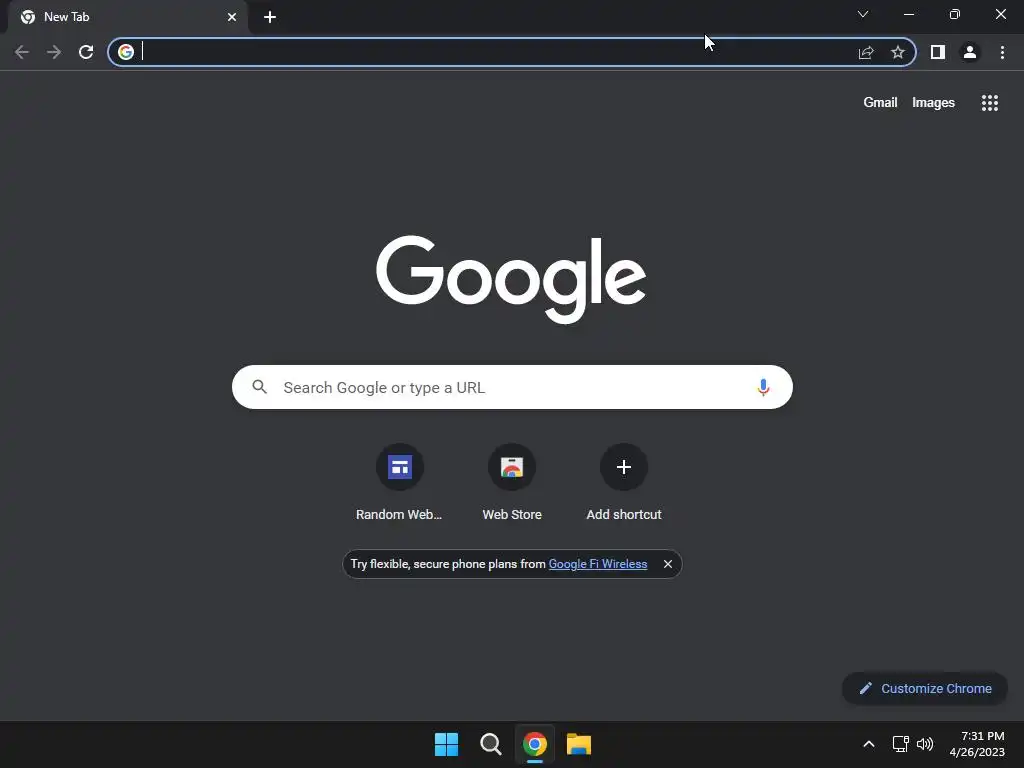
Task: Open network status tray icon
Action: point(901,744)
